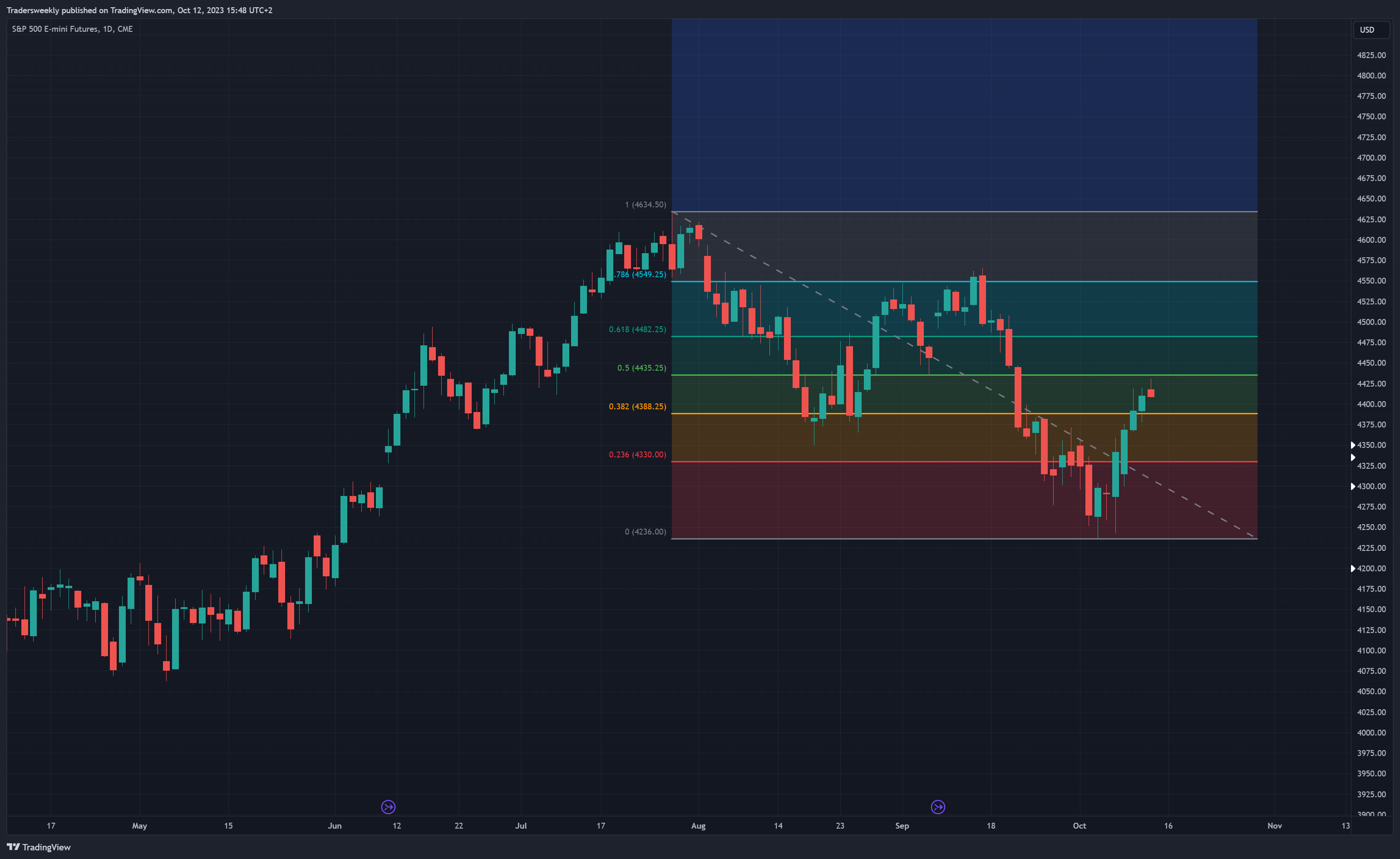This screenshot has width=1400, height=859.
Task: Click the 22 date label on time axis
Action: [459, 826]
